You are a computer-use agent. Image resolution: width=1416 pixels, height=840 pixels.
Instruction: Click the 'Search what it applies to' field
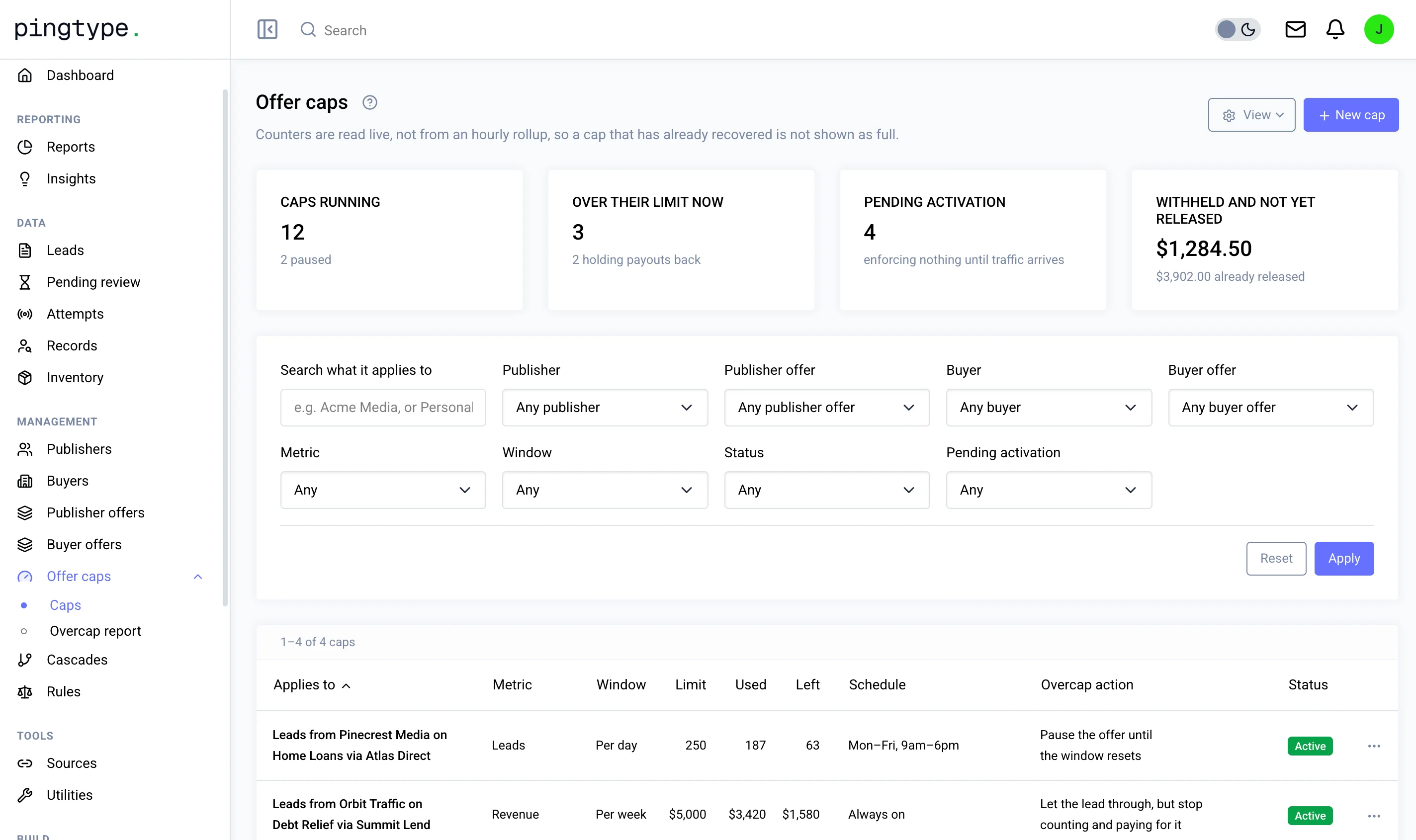383,408
